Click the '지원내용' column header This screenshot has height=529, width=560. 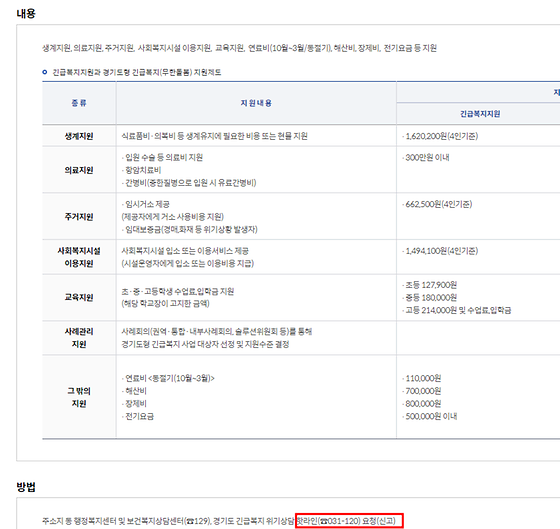(x=256, y=103)
